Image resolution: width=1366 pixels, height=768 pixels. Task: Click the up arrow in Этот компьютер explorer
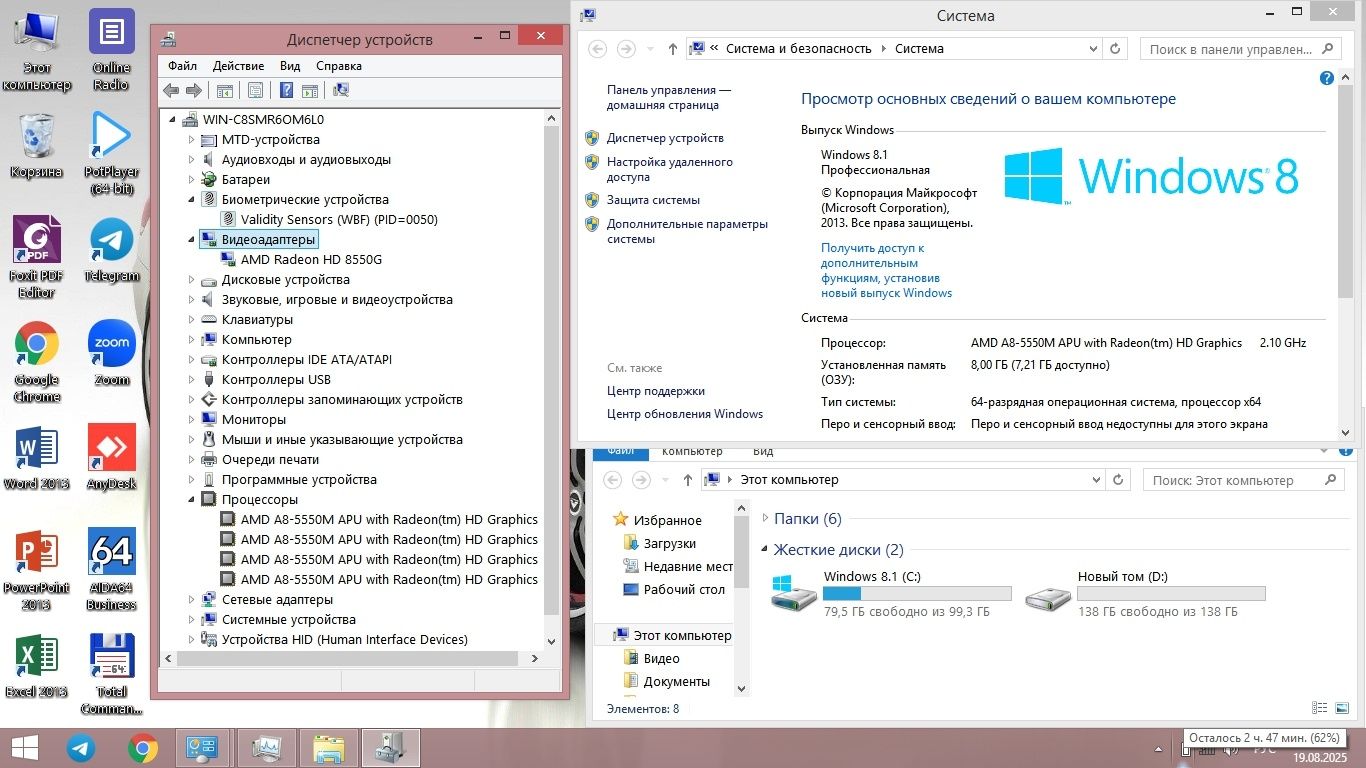point(688,480)
